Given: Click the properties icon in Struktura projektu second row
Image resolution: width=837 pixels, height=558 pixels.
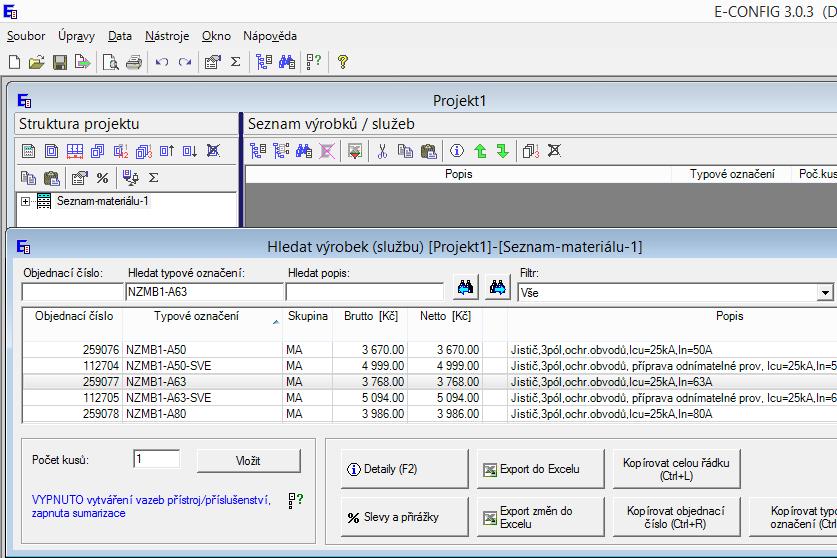Looking at the screenshot, I should coord(80,178).
